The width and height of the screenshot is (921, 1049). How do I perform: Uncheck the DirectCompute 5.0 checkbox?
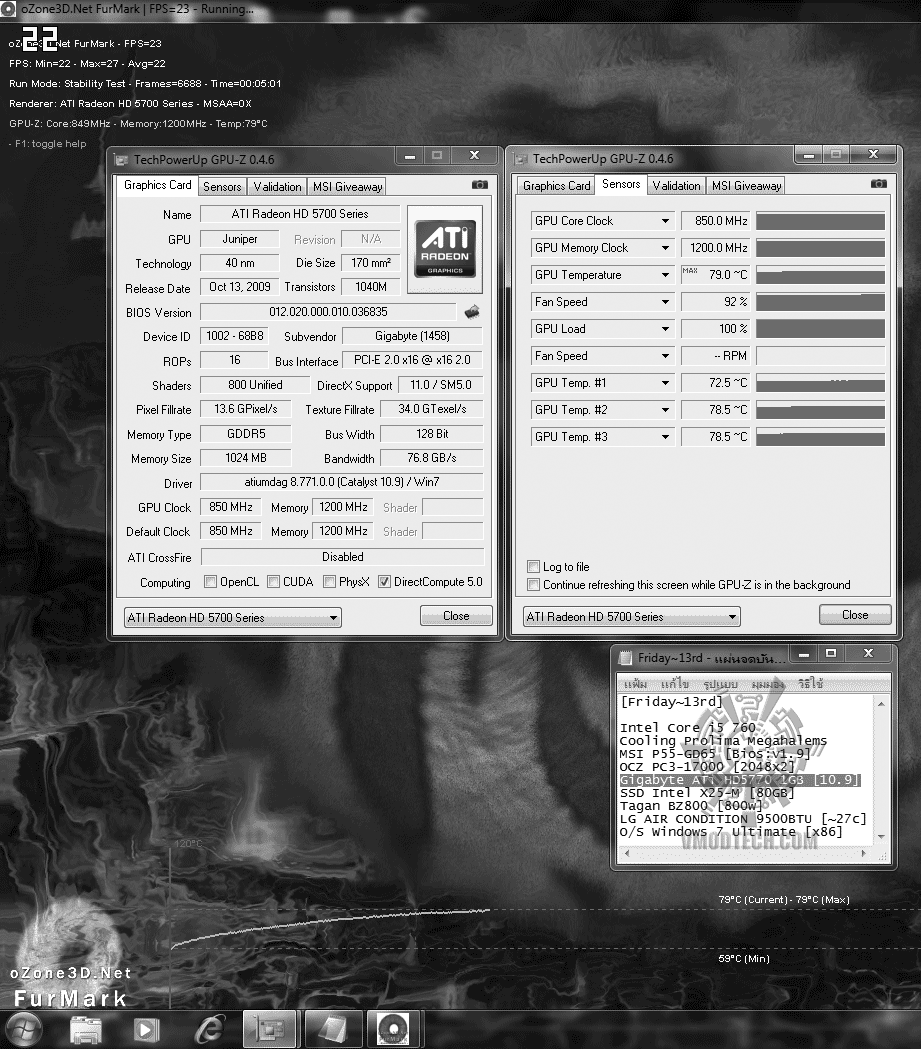point(385,581)
